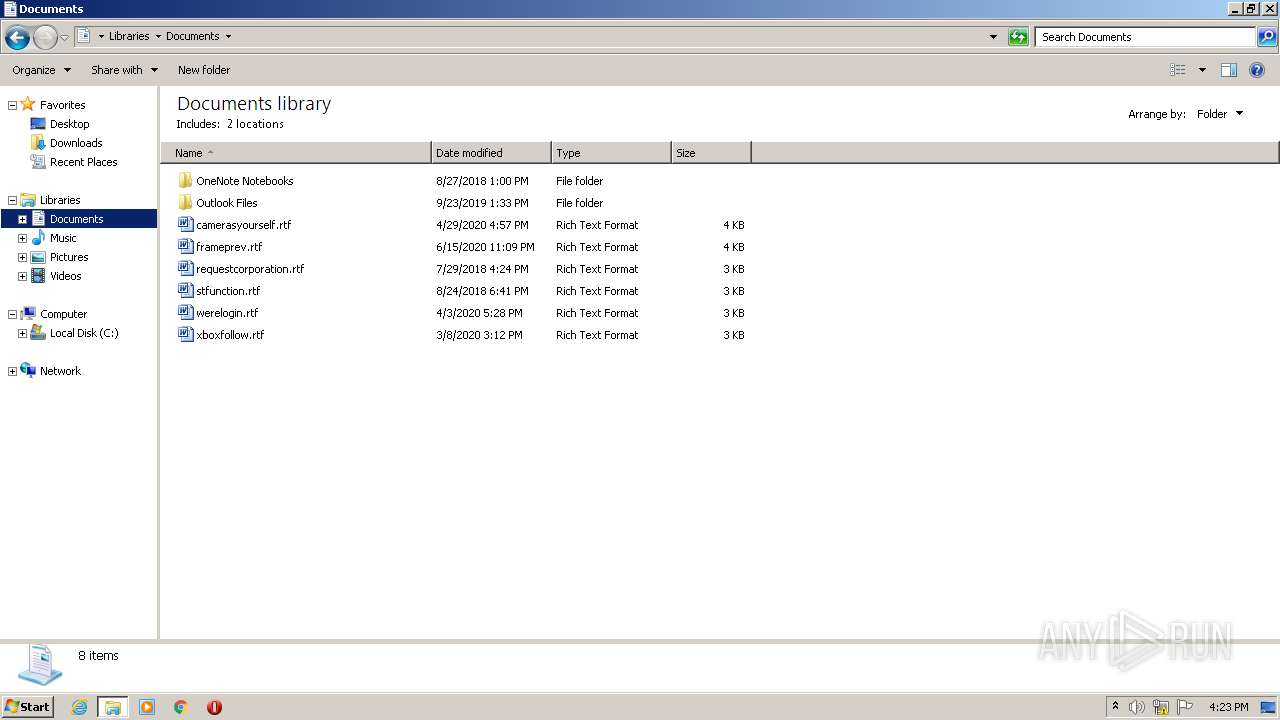The width and height of the screenshot is (1280, 720).
Task: Select the xboxfollow.rtf file icon
Action: 185,335
